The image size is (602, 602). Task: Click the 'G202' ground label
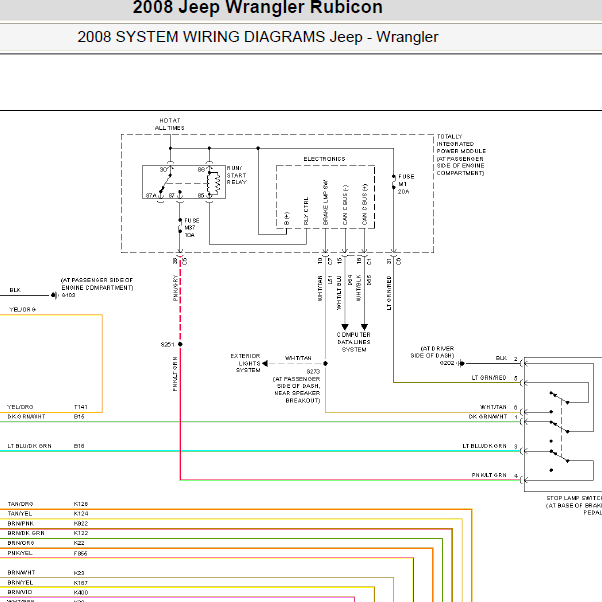tap(447, 363)
